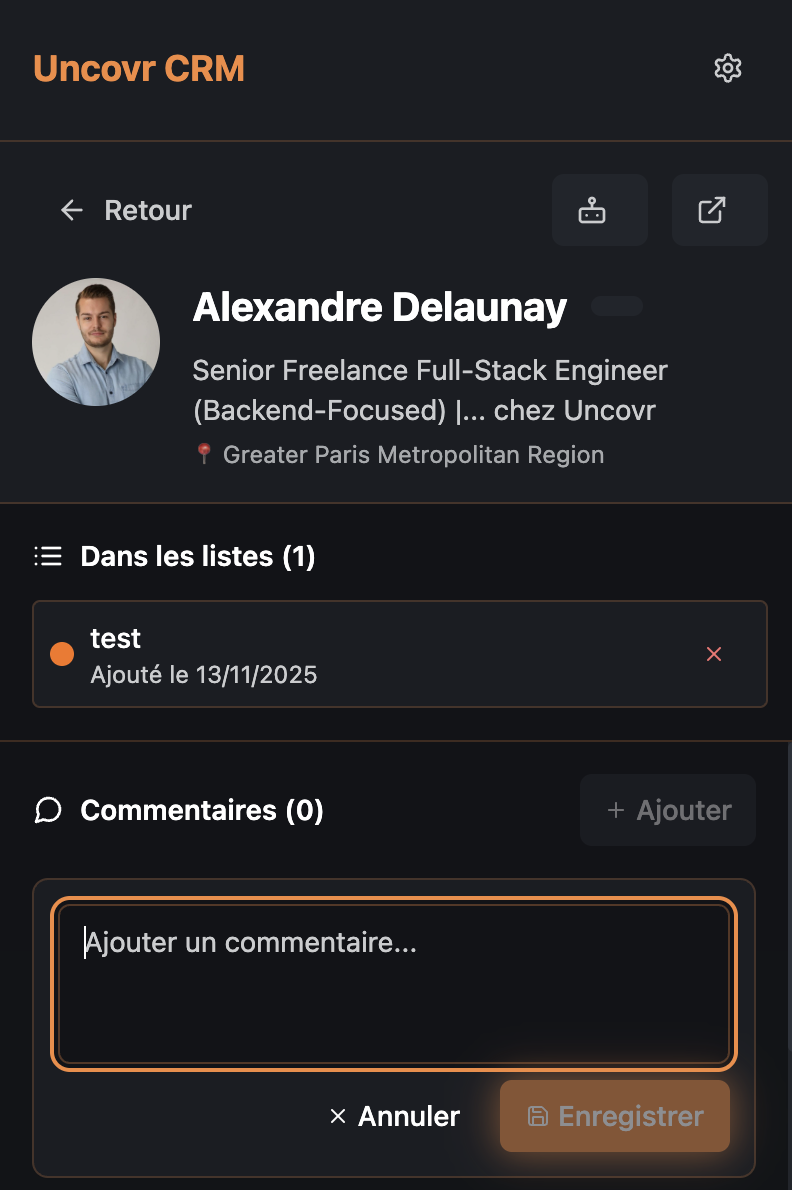792x1190 pixels.
Task: Click the speech bubble Commentaires icon
Action: pos(48,810)
